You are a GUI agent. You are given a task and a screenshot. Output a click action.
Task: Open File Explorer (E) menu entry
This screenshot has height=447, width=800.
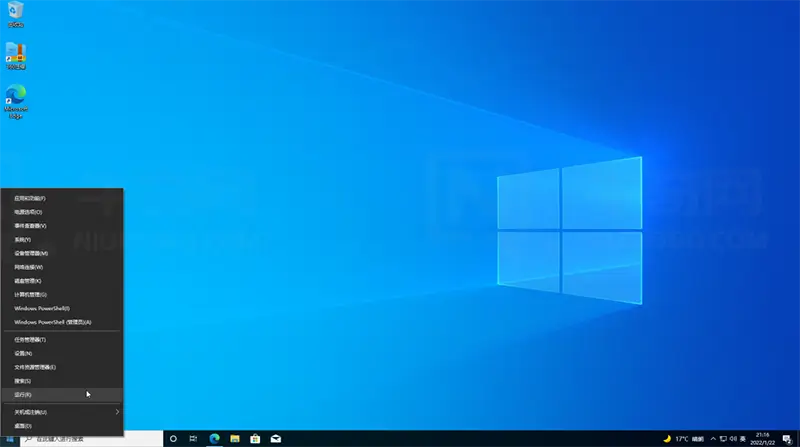click(62, 367)
